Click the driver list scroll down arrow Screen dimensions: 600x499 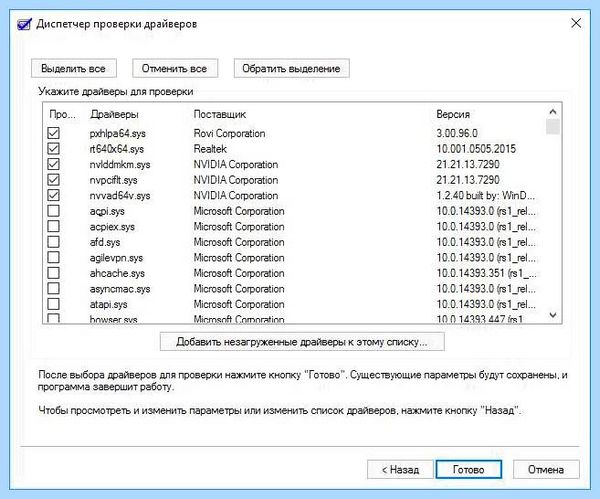pyautogui.click(x=553, y=315)
